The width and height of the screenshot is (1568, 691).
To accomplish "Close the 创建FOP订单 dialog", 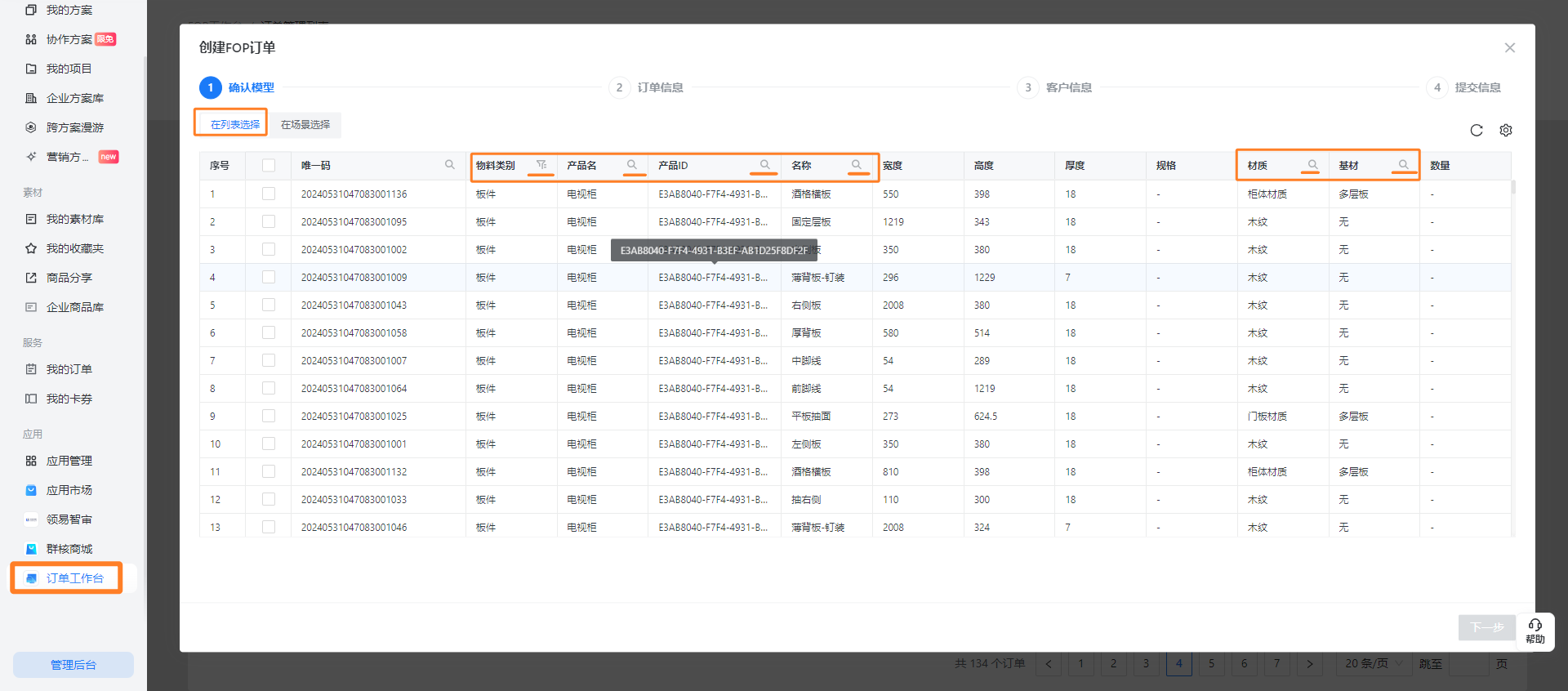I will coord(1509,48).
